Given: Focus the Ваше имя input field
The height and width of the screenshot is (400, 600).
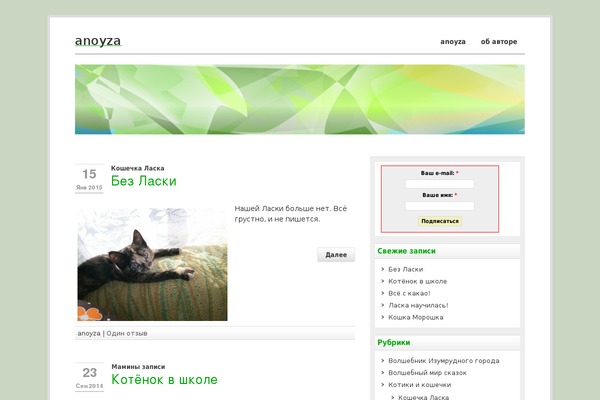Looking at the screenshot, I should click(440, 206).
